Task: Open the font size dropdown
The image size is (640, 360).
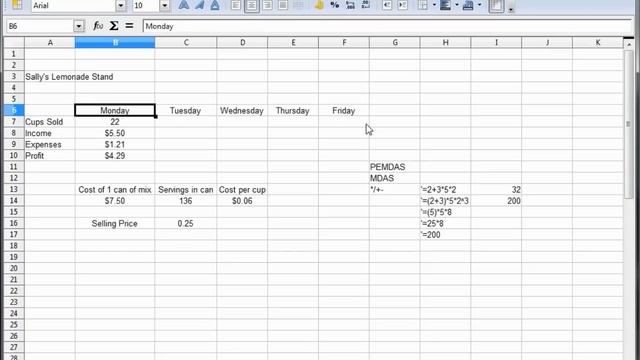Action: 164,5
